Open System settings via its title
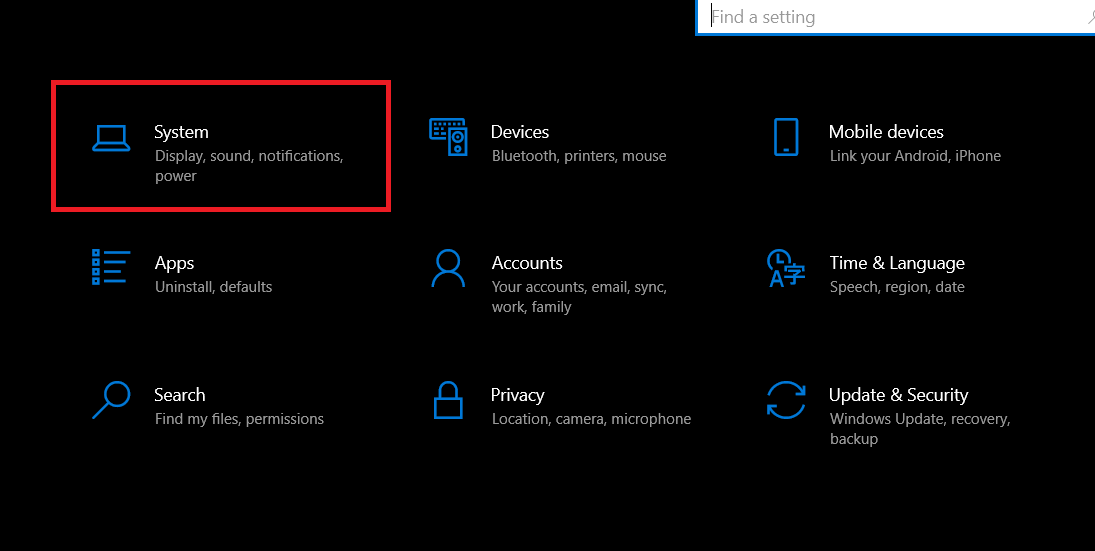The width and height of the screenshot is (1095, 551). click(x=181, y=132)
